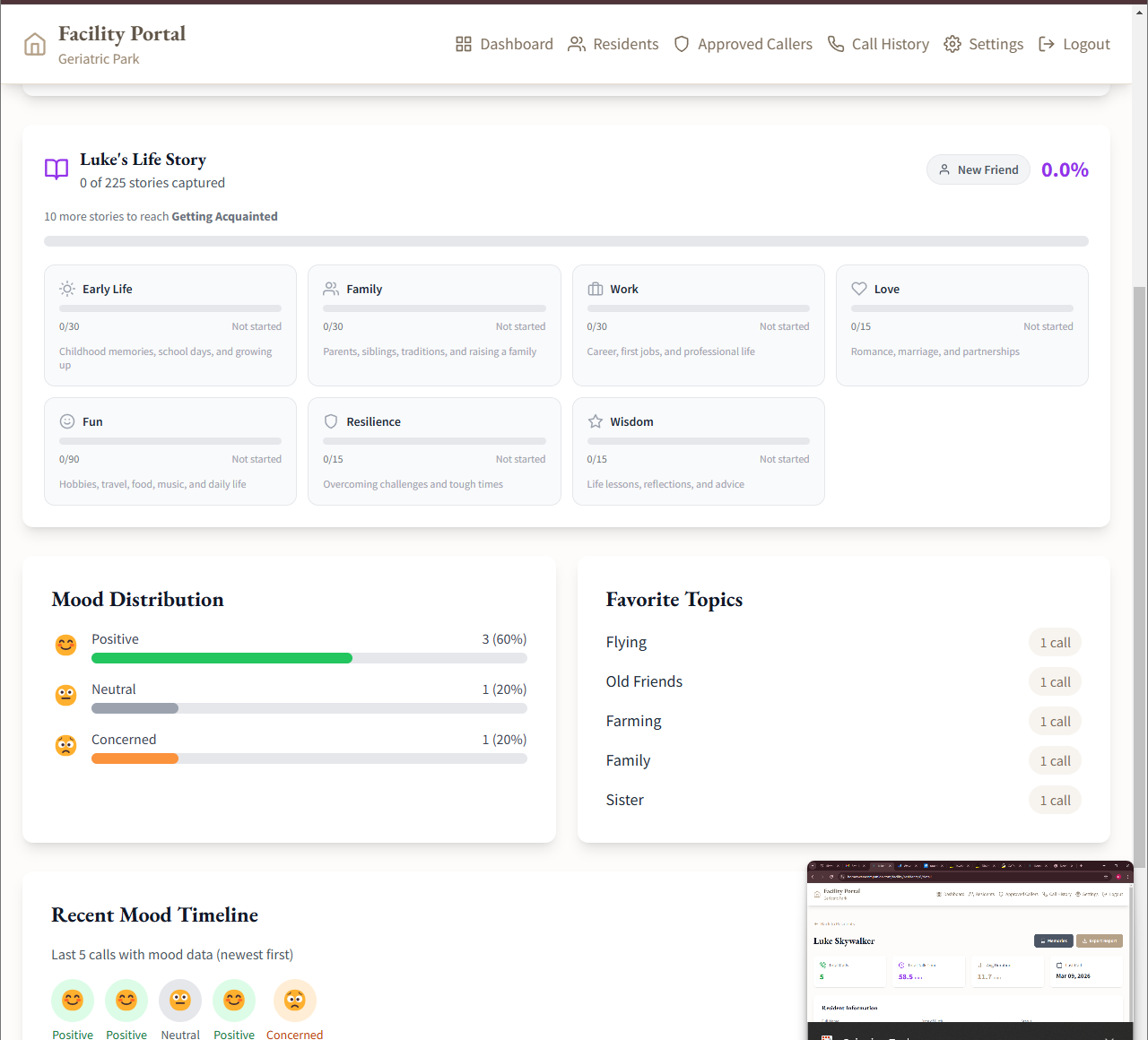Click the people icon on Family story card
Viewport: 1148px width, 1040px height.
coord(331,289)
